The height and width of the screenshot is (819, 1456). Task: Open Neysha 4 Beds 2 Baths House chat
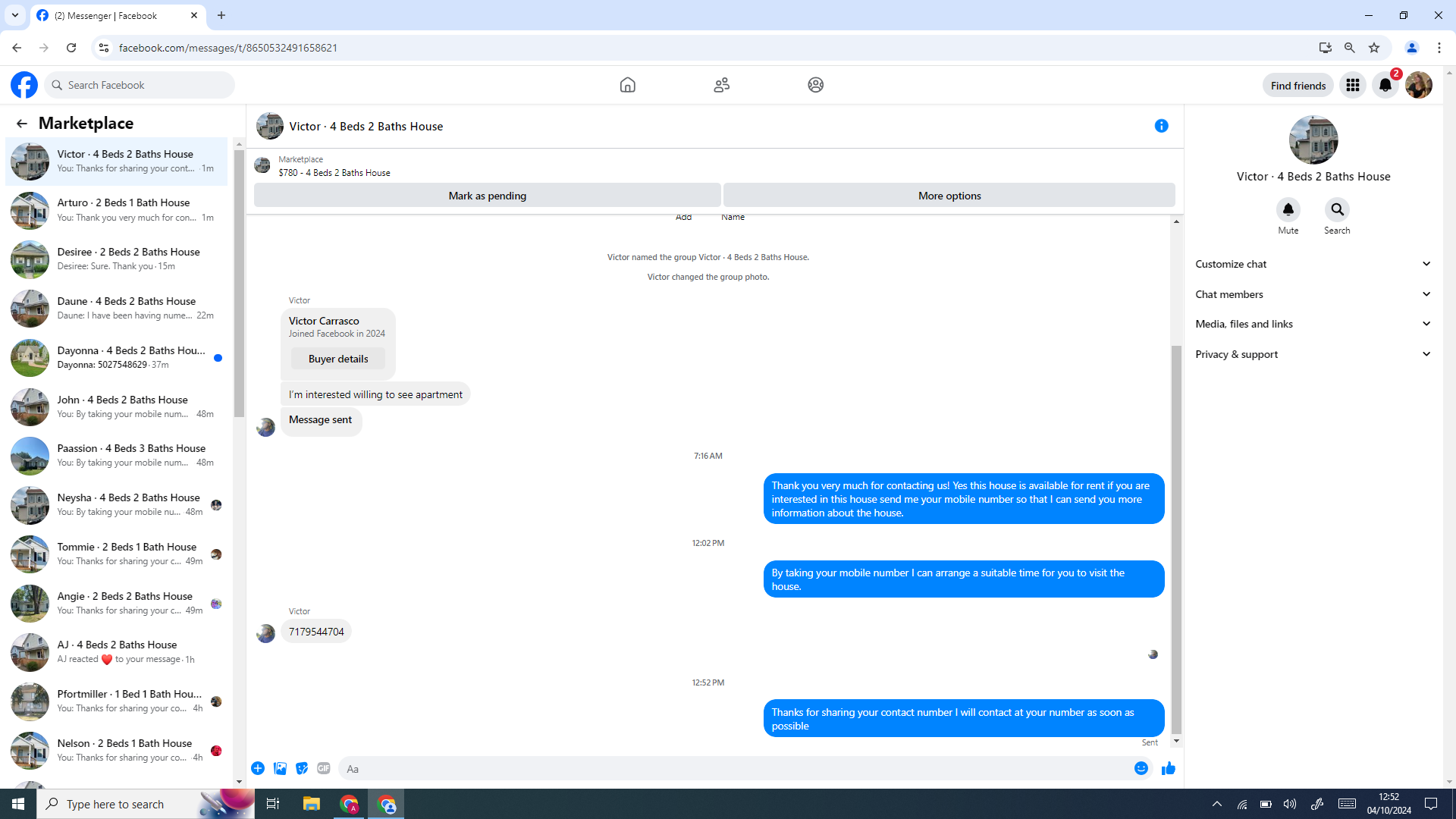(x=116, y=505)
